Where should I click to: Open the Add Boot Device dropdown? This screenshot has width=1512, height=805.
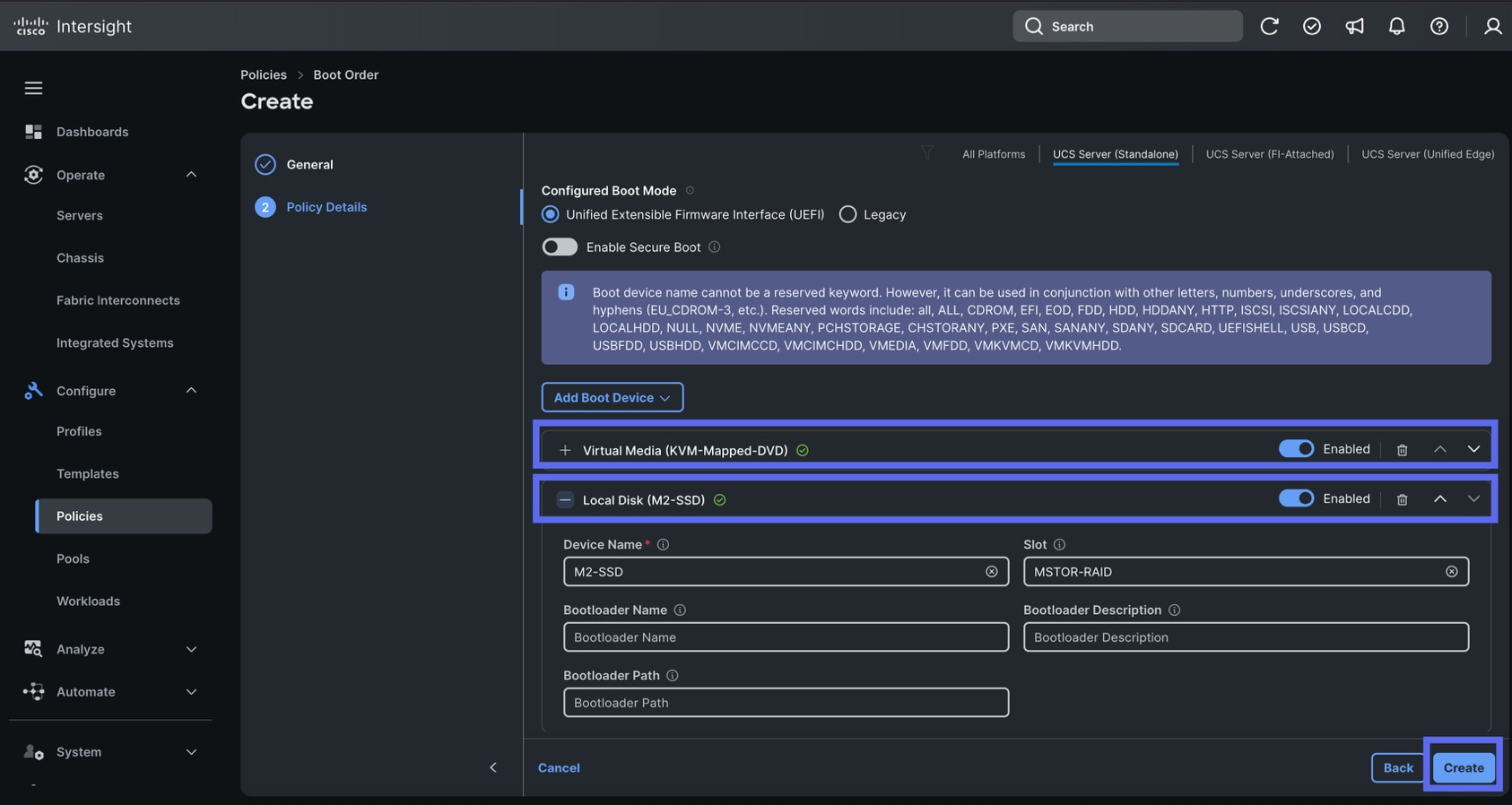click(x=613, y=397)
